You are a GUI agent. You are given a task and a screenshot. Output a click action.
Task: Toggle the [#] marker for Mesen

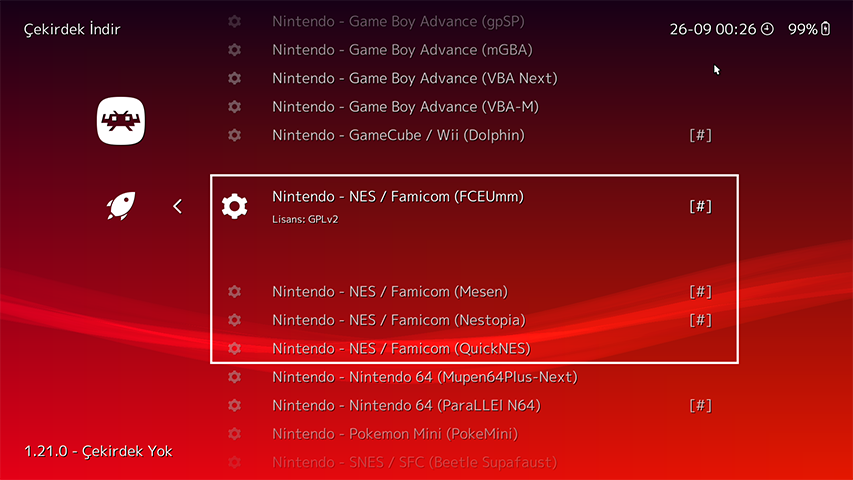[700, 292]
